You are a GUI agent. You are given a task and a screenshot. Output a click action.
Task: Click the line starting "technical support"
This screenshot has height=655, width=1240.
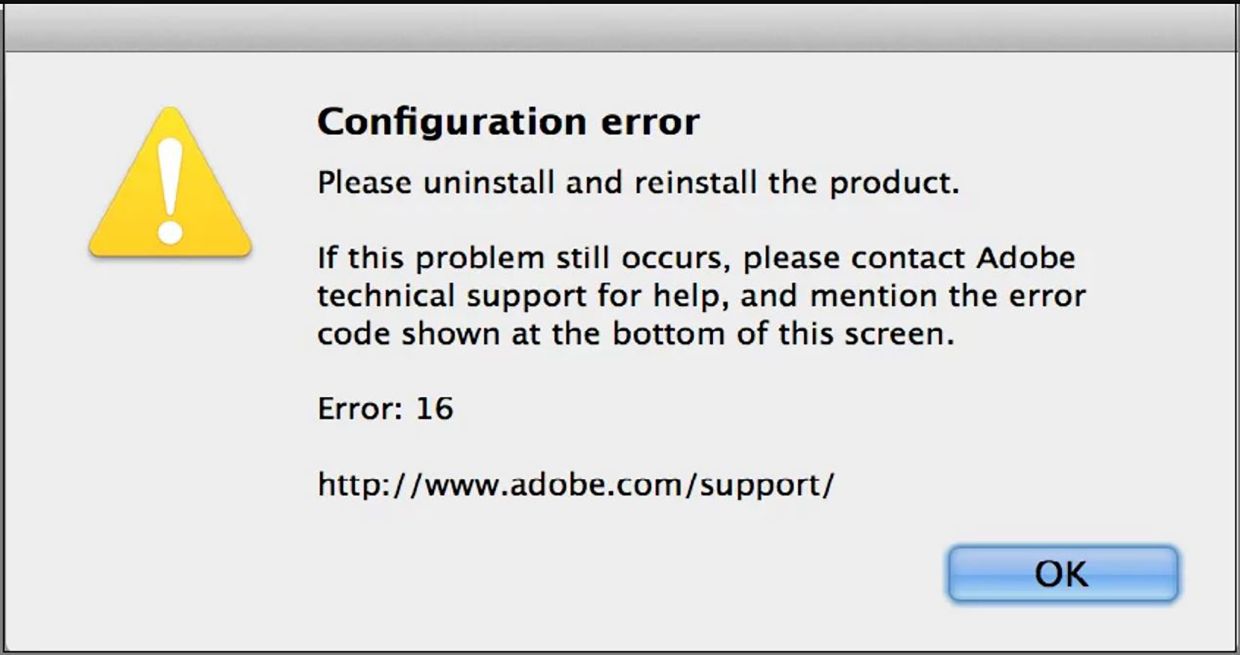(x=701, y=297)
